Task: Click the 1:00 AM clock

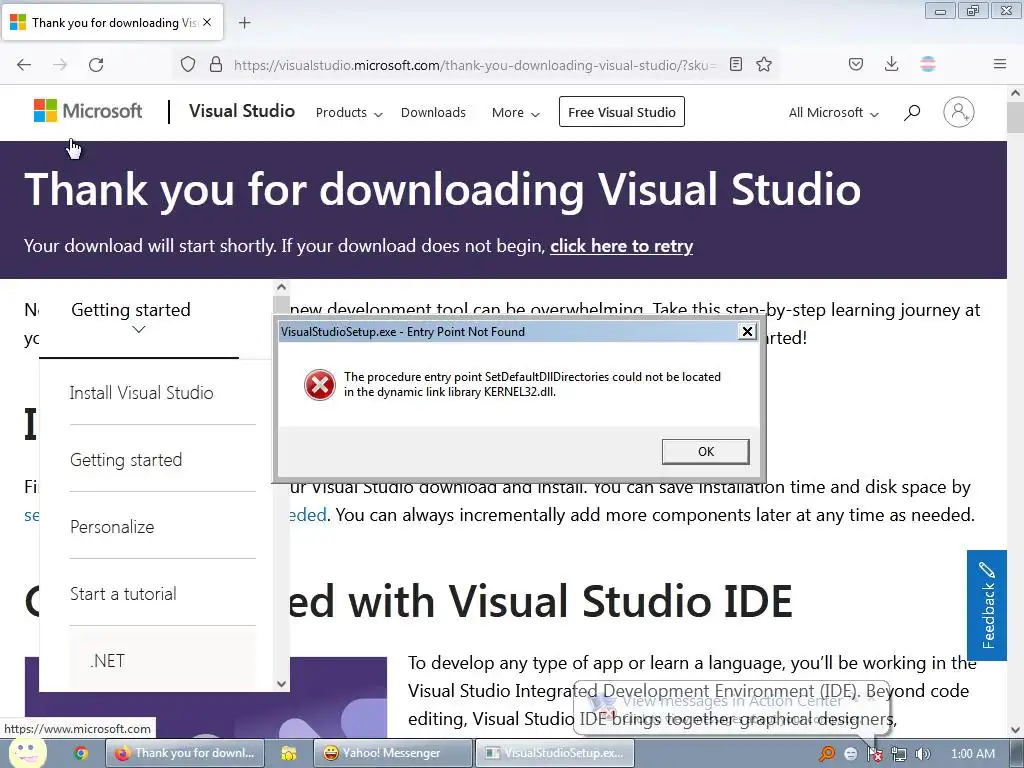Action: point(972,754)
